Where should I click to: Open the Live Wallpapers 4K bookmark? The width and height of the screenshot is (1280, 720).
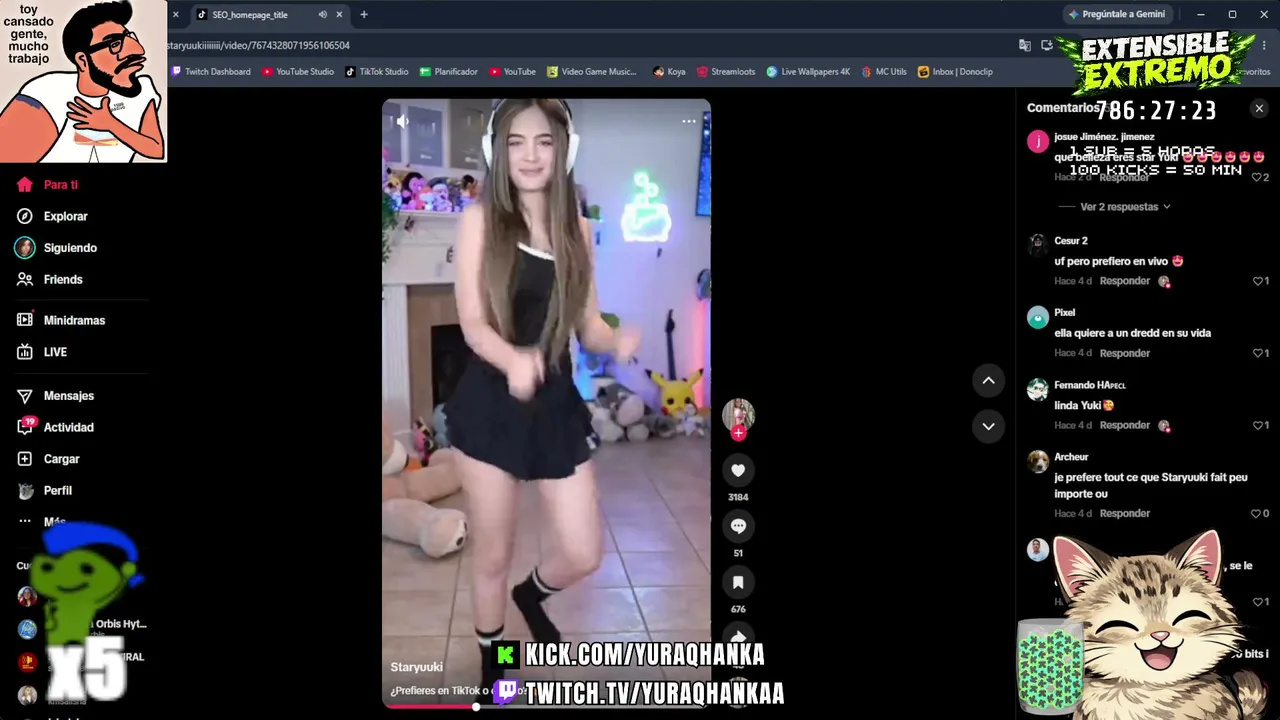808,72
